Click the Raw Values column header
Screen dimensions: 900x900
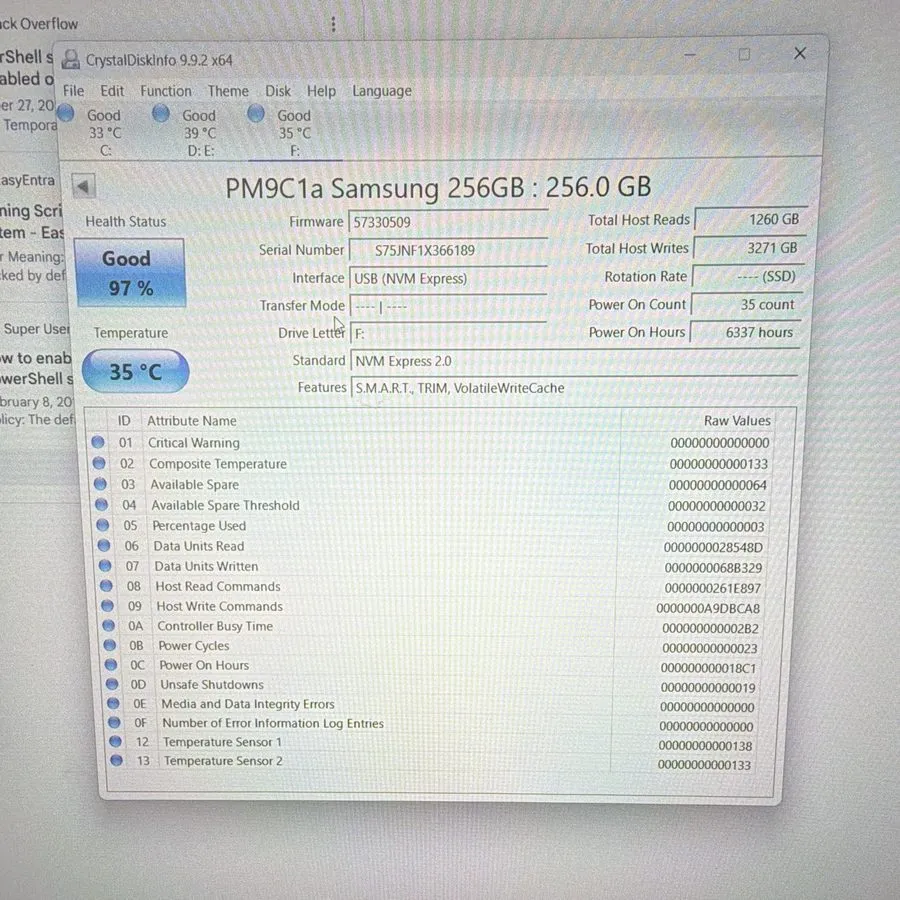(737, 421)
